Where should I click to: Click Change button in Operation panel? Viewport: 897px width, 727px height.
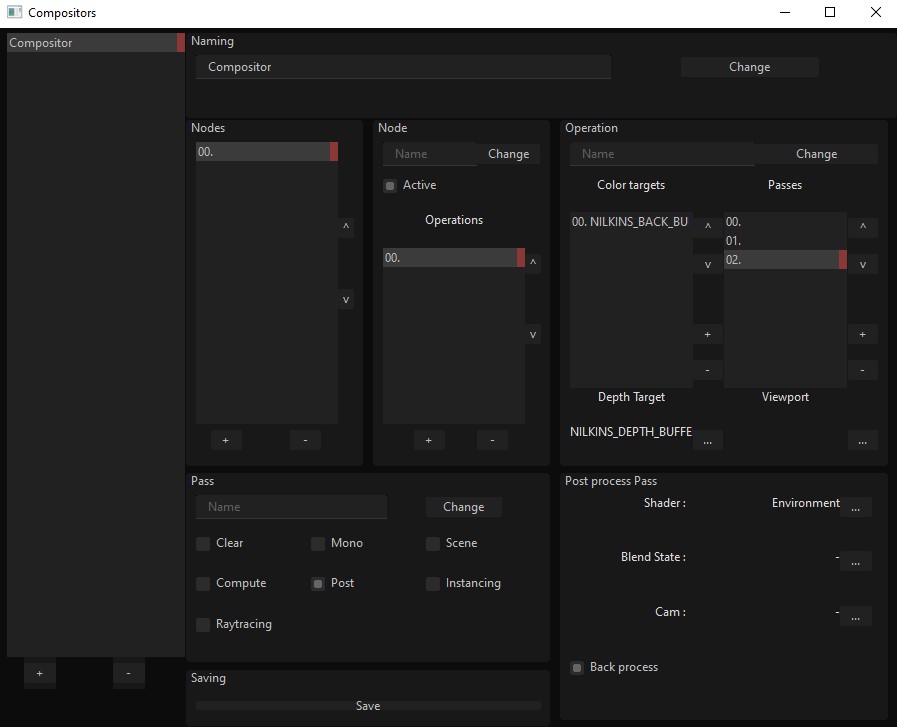[x=816, y=154]
